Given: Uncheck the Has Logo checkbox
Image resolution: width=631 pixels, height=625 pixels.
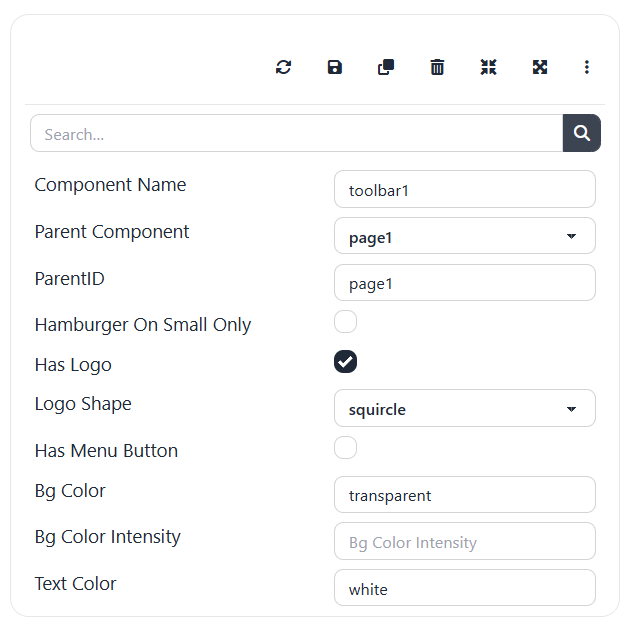Looking at the screenshot, I should [345, 361].
